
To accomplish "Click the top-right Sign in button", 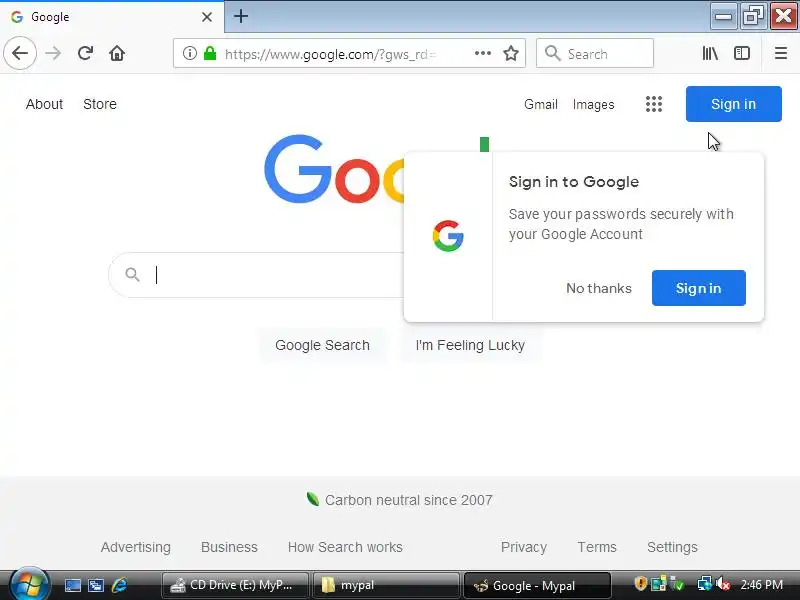I will point(734,104).
